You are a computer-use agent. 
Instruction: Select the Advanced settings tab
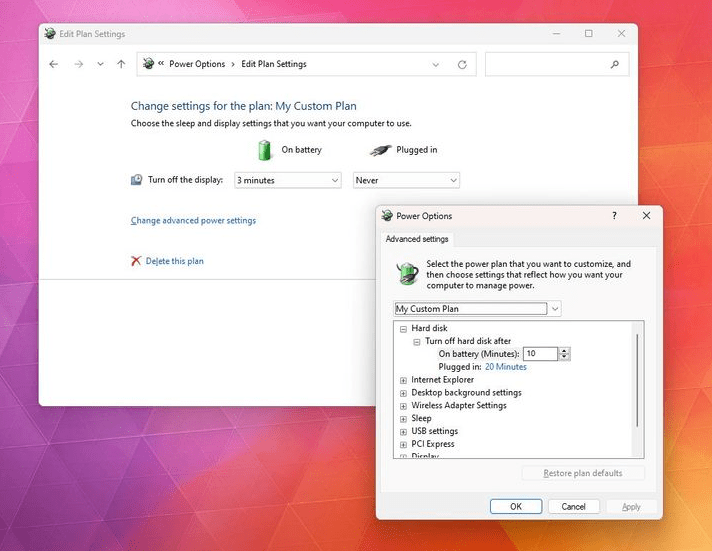(417, 239)
